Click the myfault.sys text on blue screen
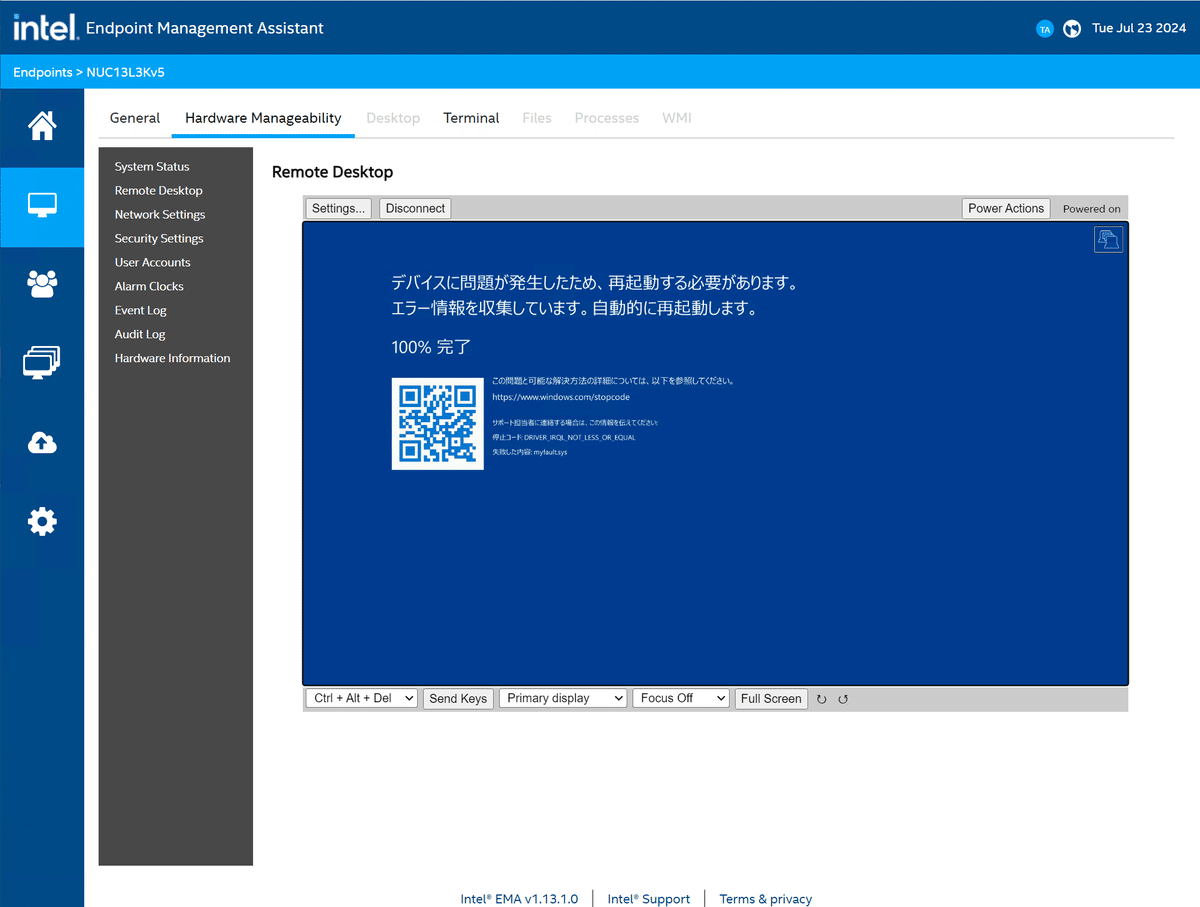Screen dimensions: 1200x907 tap(550, 453)
